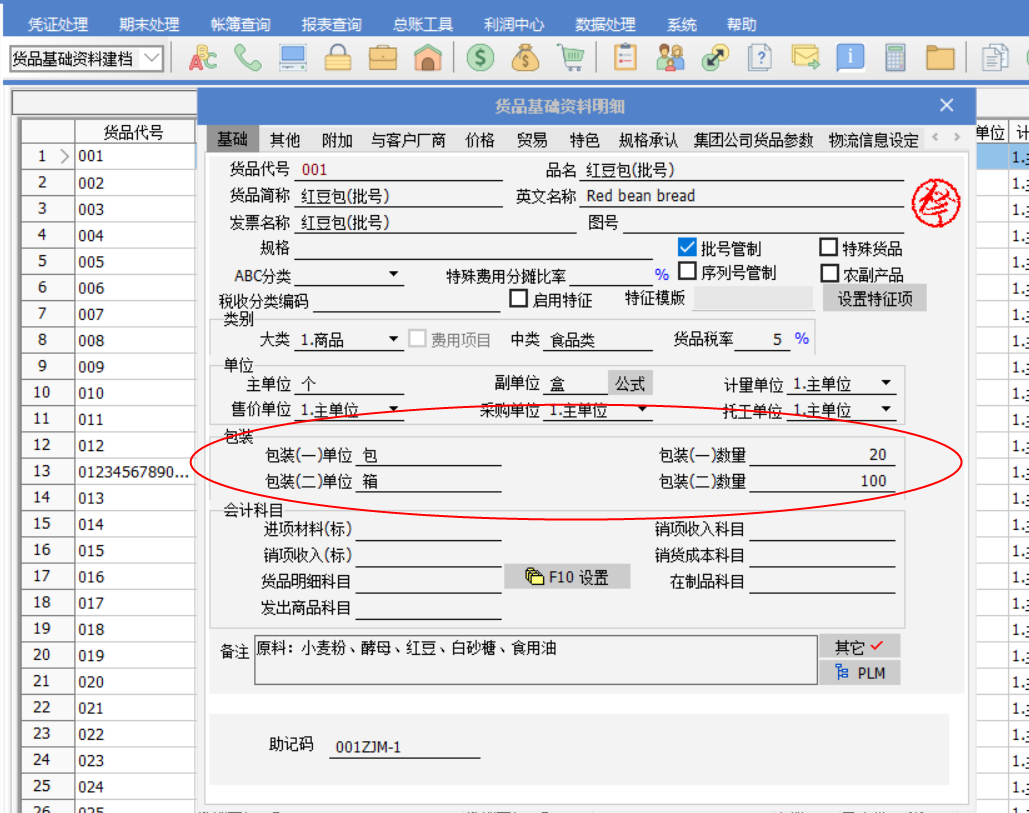Click the 品名 input field

tap(744, 170)
